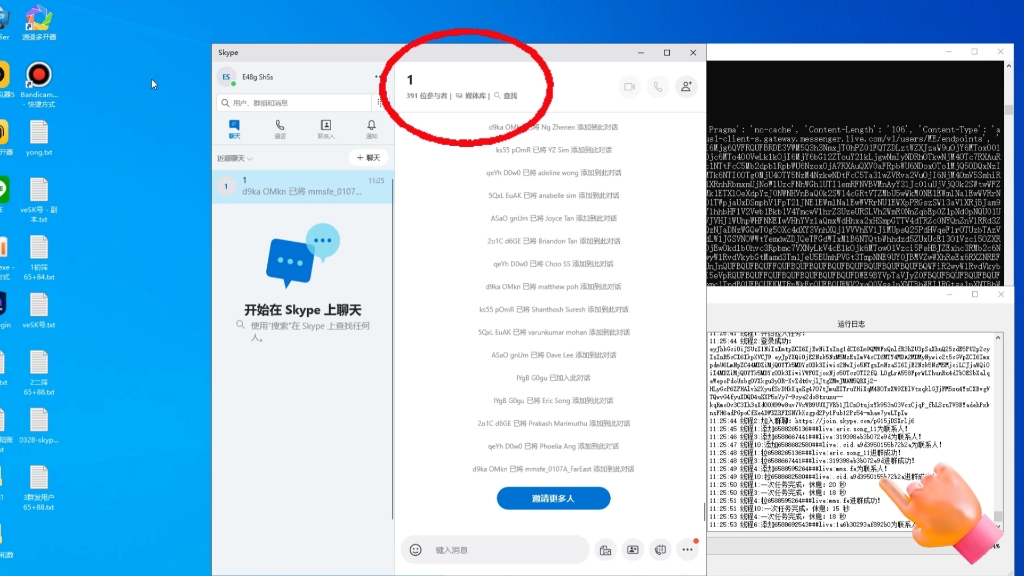Focus the Skype search box for users and groups
Viewport: 1024px width, 576px height.
(x=294, y=103)
